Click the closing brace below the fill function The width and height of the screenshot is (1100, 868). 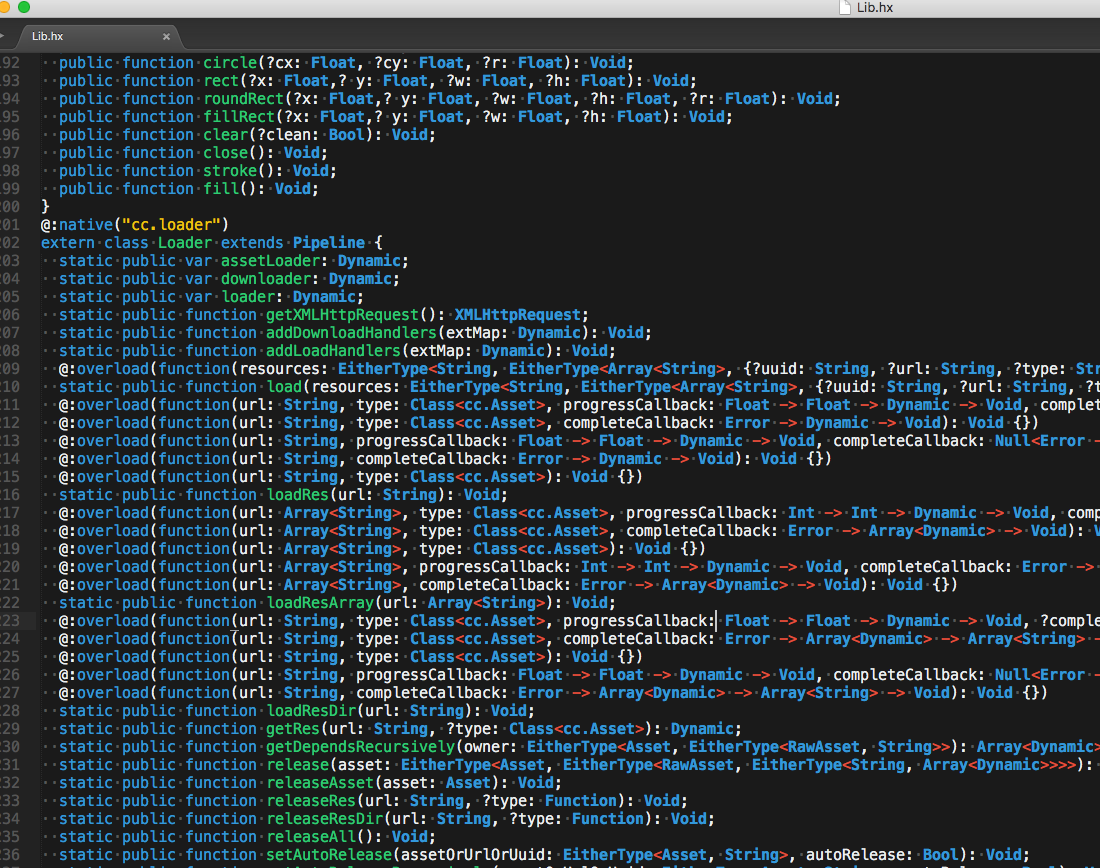click(46, 206)
